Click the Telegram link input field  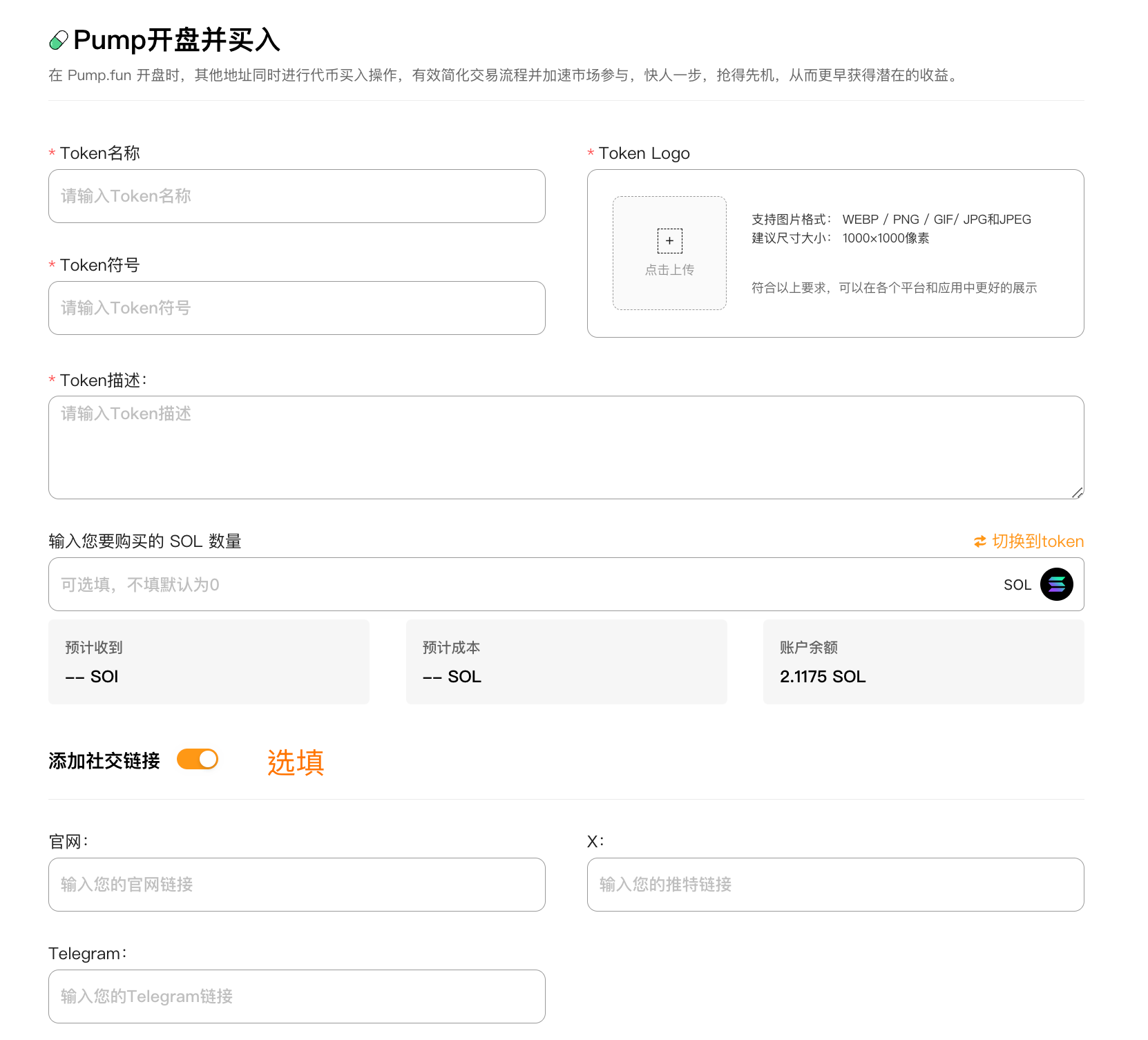click(297, 996)
